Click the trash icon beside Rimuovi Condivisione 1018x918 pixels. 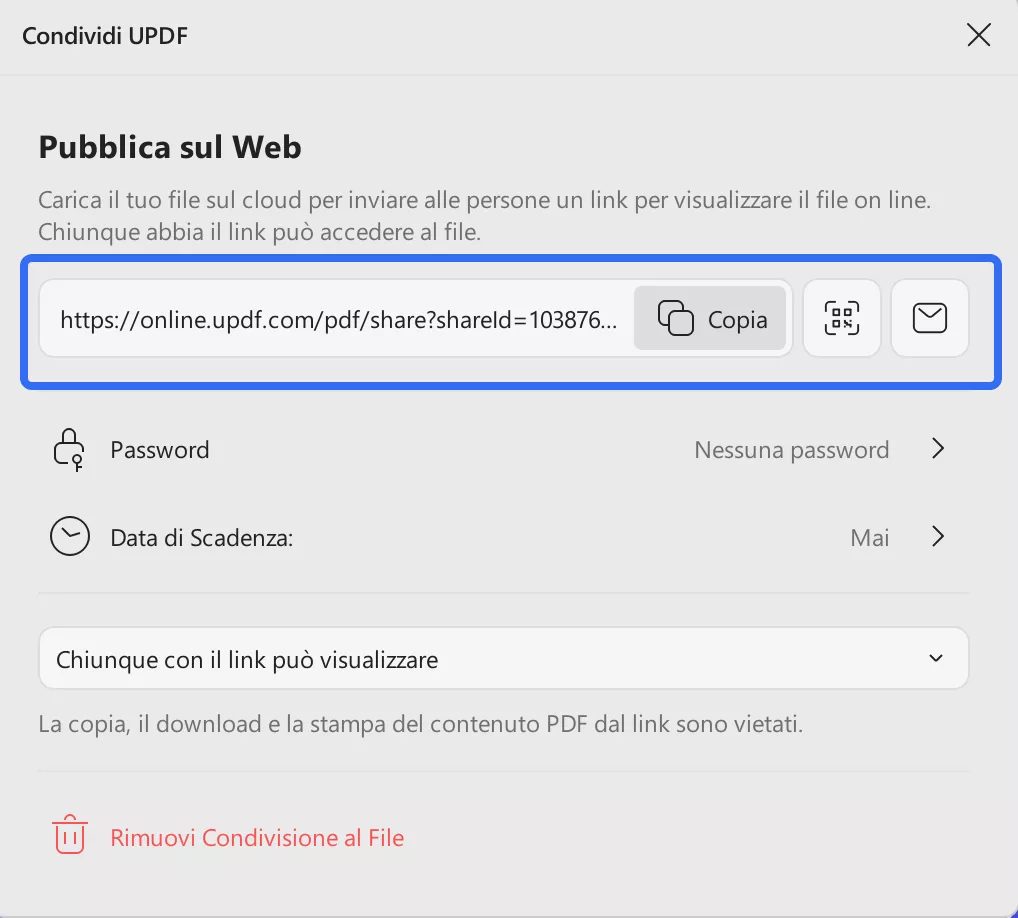point(68,835)
